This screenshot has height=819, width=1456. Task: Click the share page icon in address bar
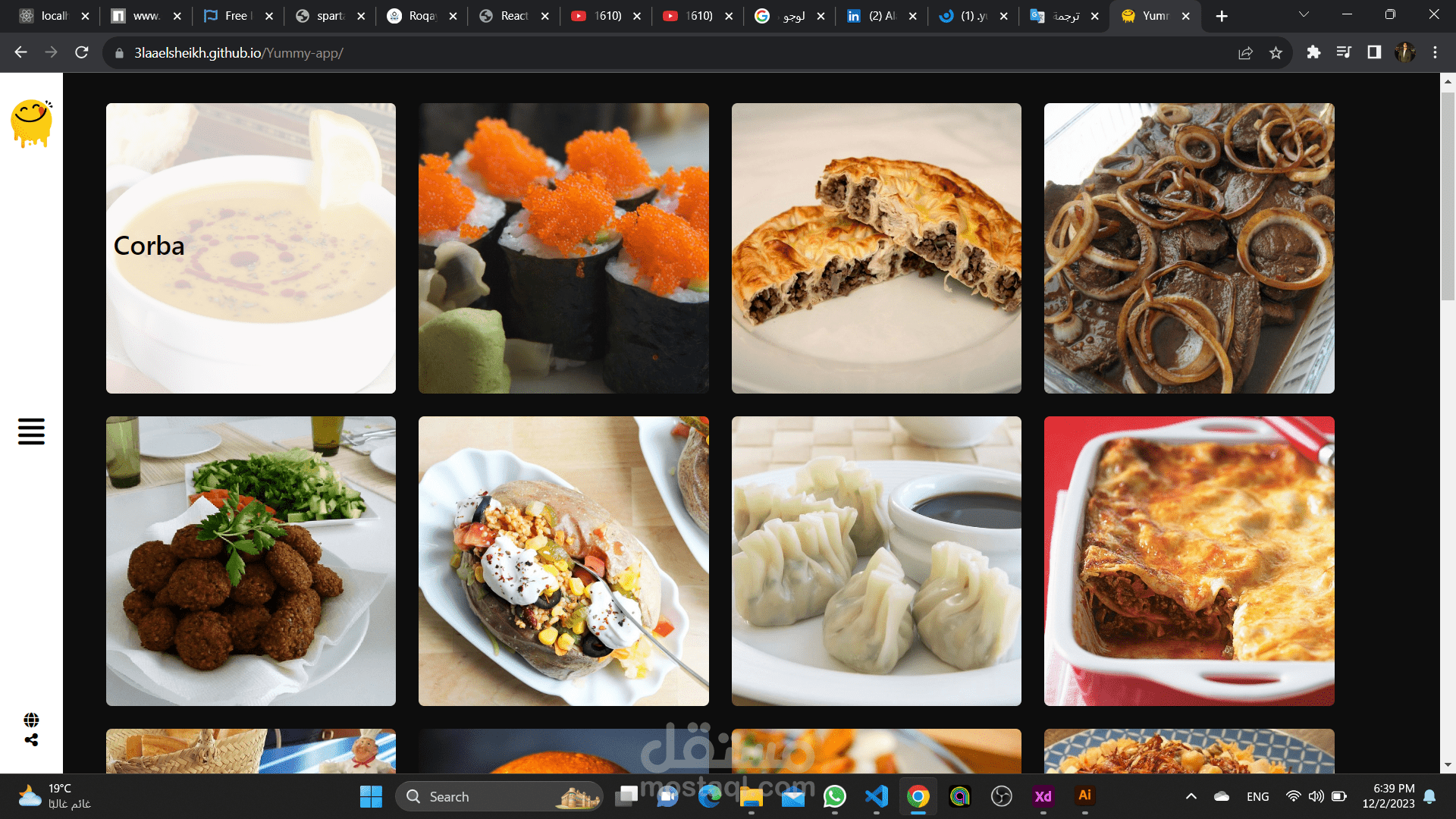tap(1245, 53)
